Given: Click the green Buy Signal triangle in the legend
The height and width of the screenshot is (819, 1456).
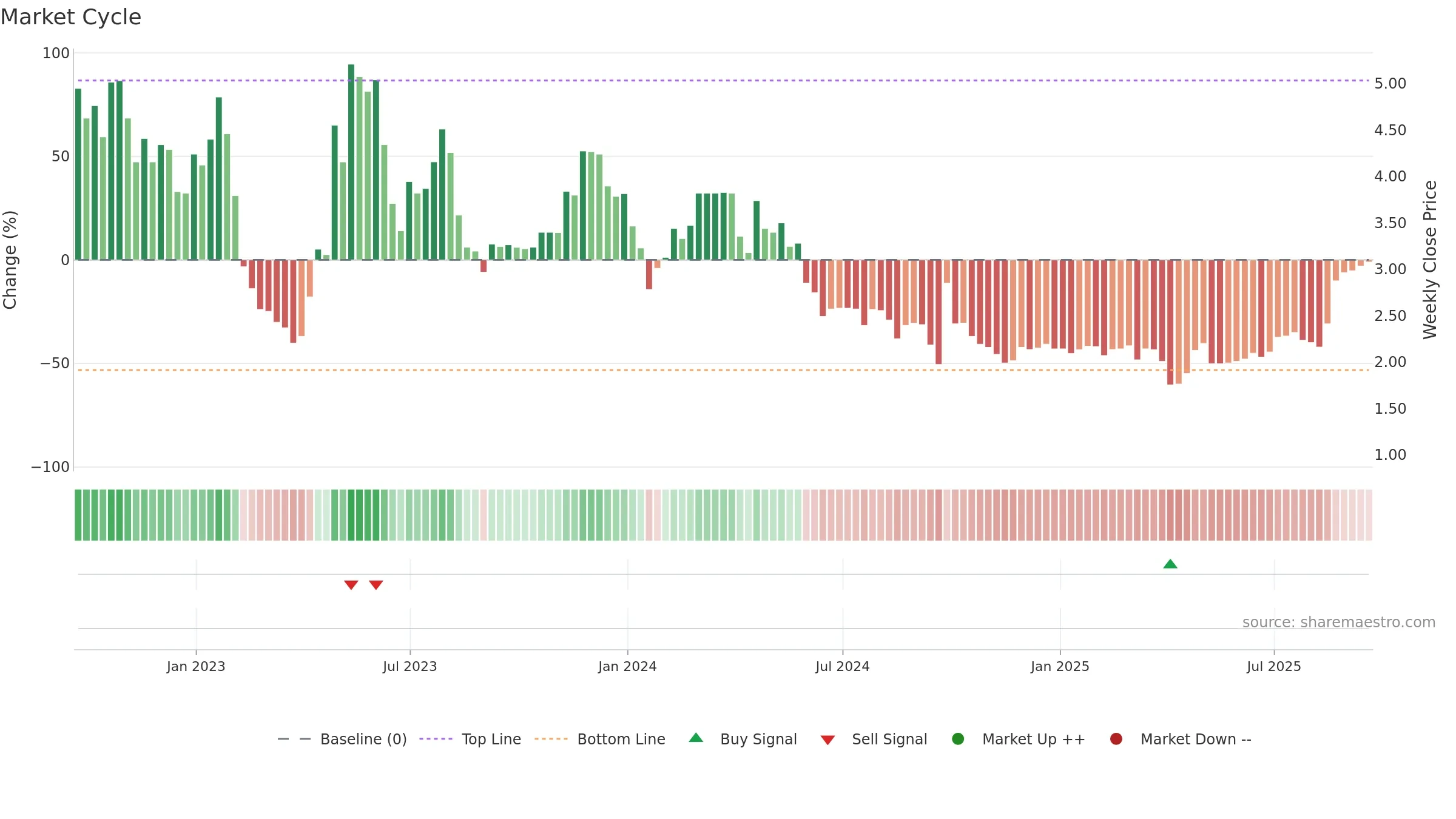Looking at the screenshot, I should pyautogui.click(x=696, y=738).
